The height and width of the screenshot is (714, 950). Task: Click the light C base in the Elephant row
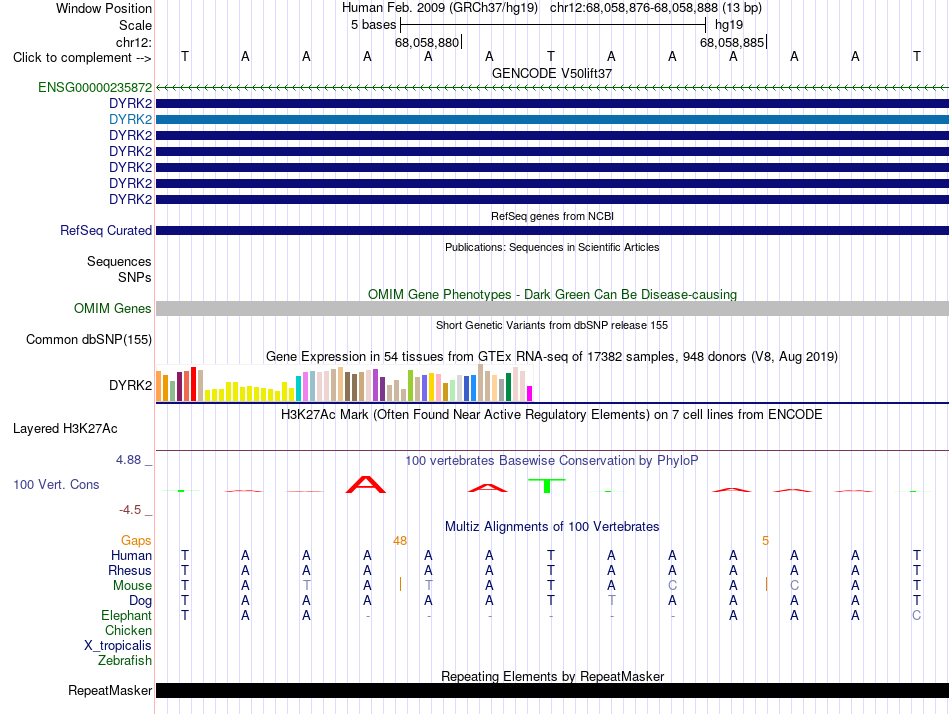(x=916, y=615)
